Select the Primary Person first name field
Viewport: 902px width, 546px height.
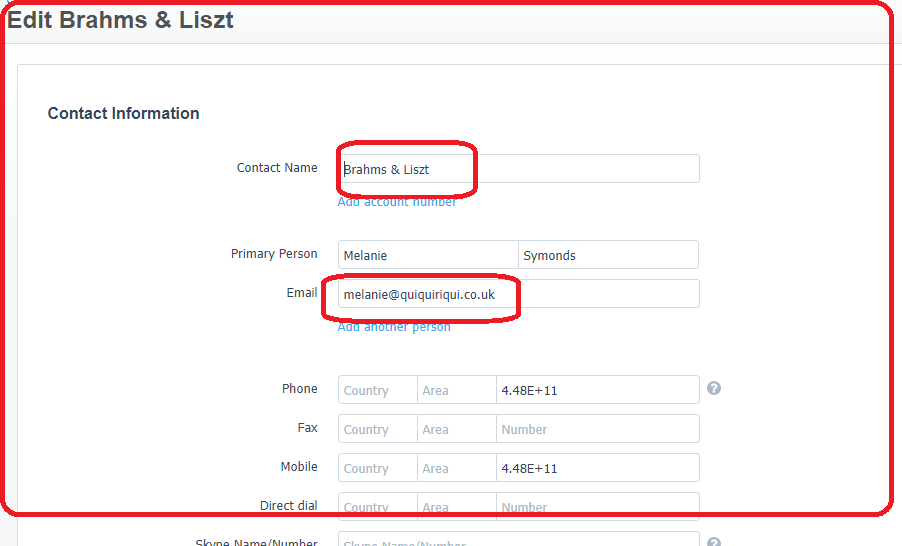[428, 255]
